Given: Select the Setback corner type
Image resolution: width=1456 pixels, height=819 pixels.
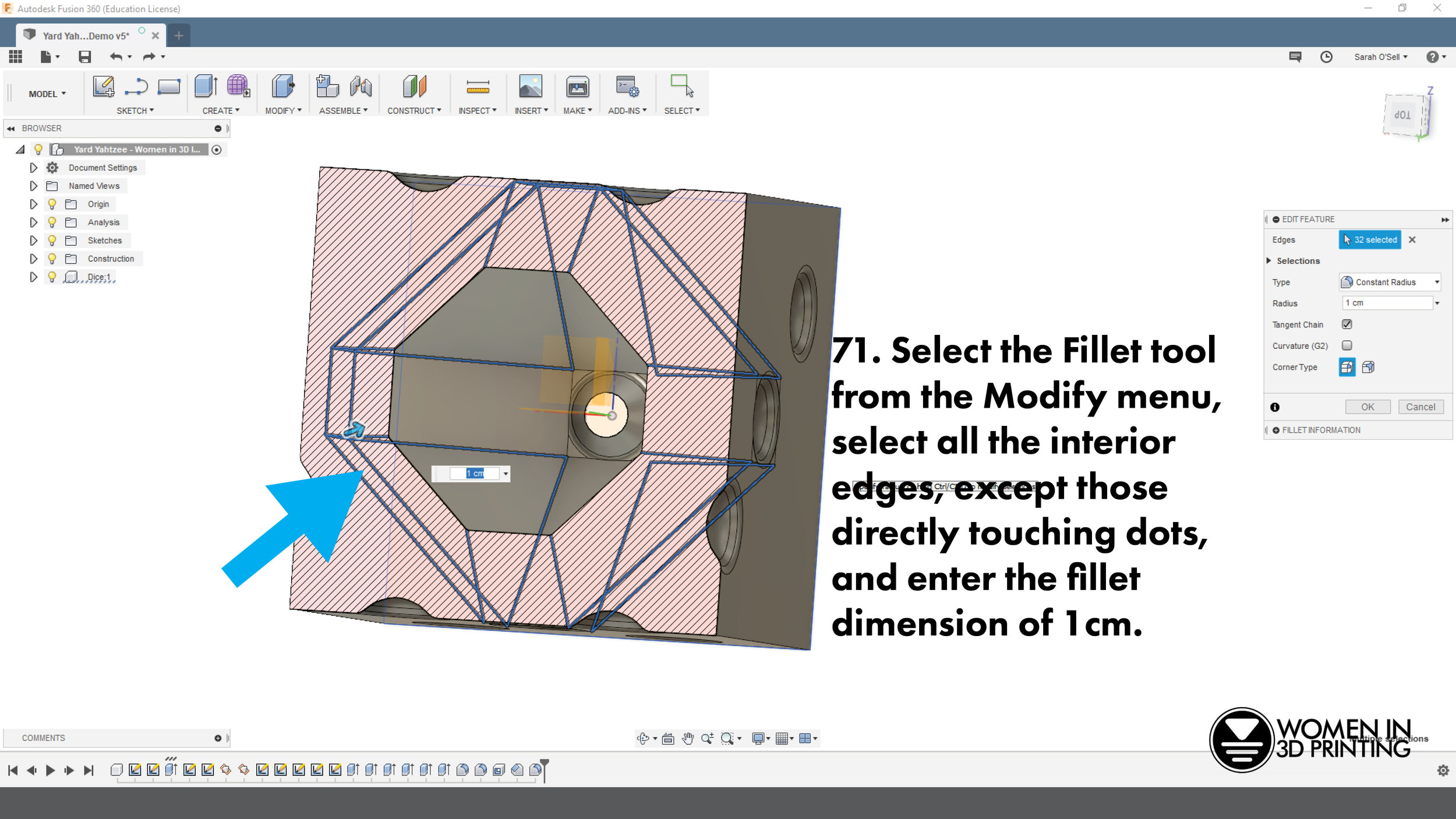Looking at the screenshot, I should click(1369, 367).
